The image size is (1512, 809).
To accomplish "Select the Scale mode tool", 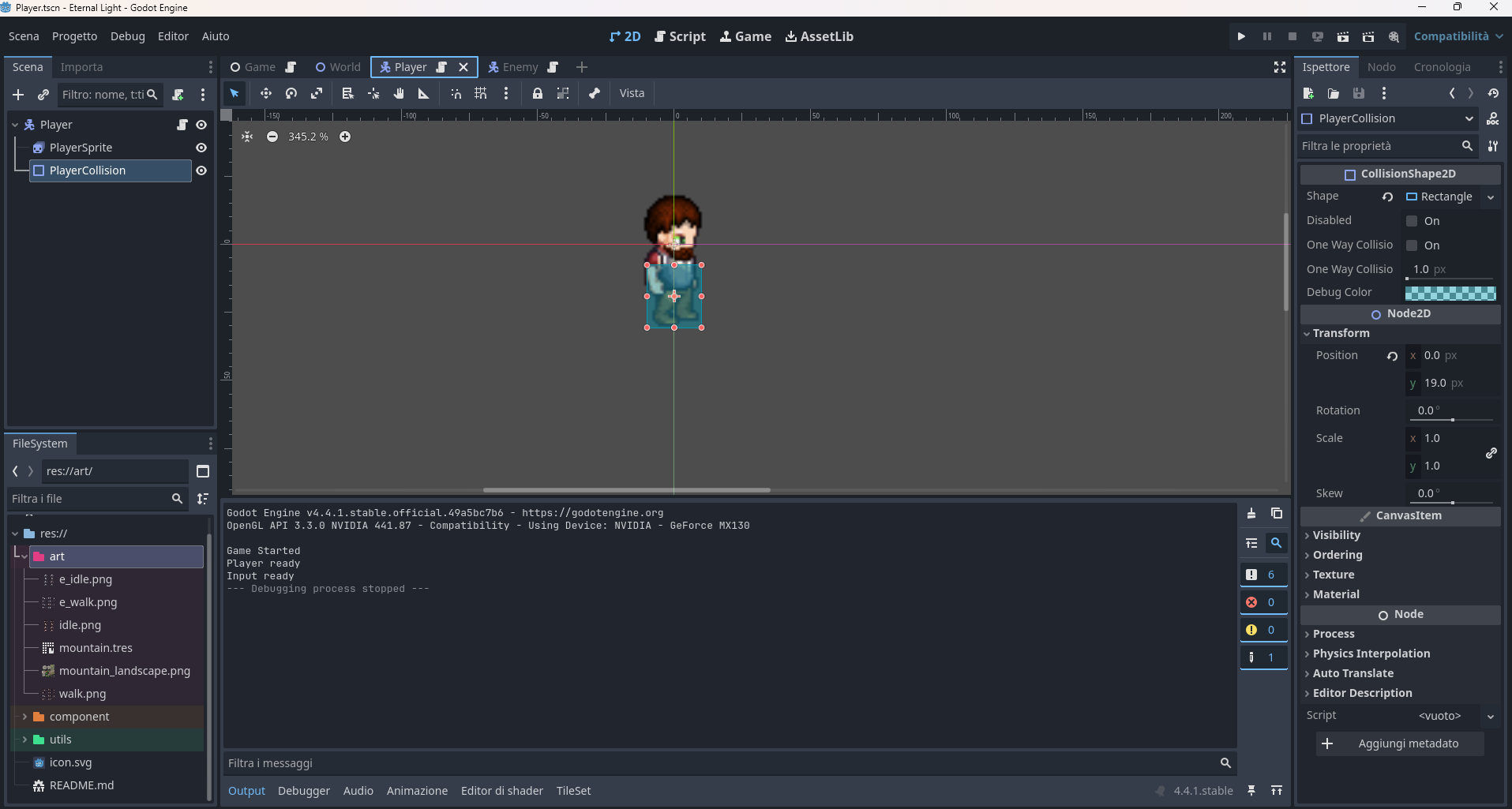I will point(317,93).
